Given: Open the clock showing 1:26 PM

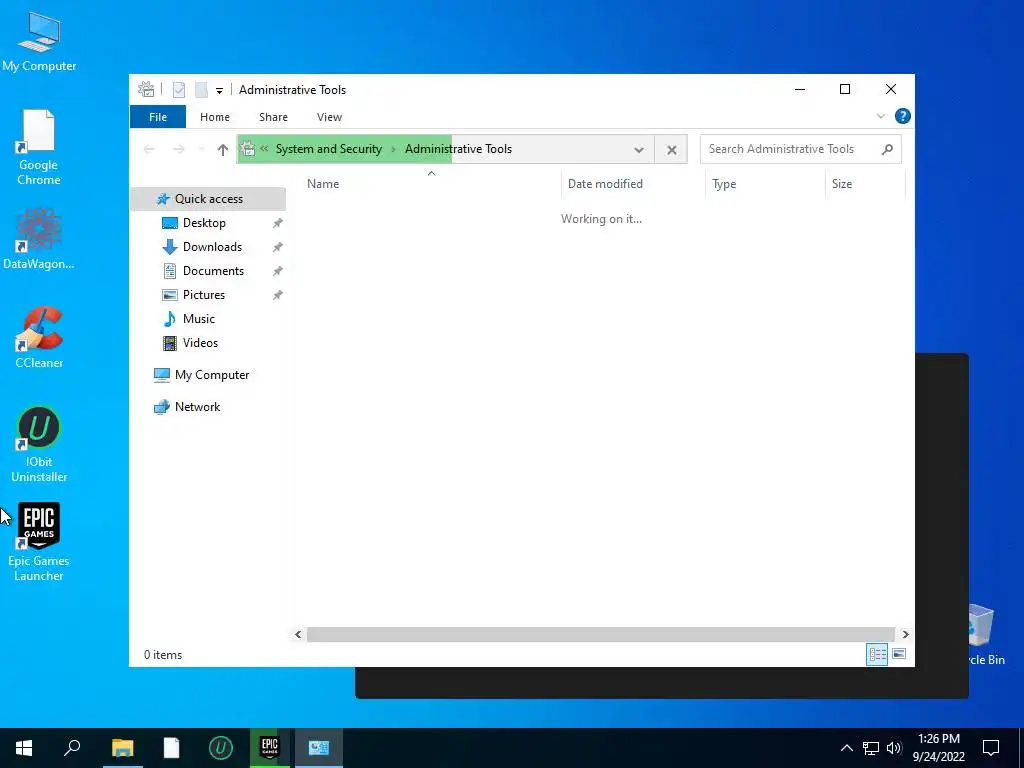Looking at the screenshot, I should [x=939, y=748].
